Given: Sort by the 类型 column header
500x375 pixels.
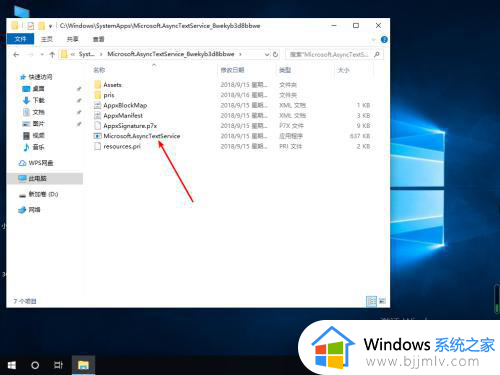Looking at the screenshot, I should (285, 70).
